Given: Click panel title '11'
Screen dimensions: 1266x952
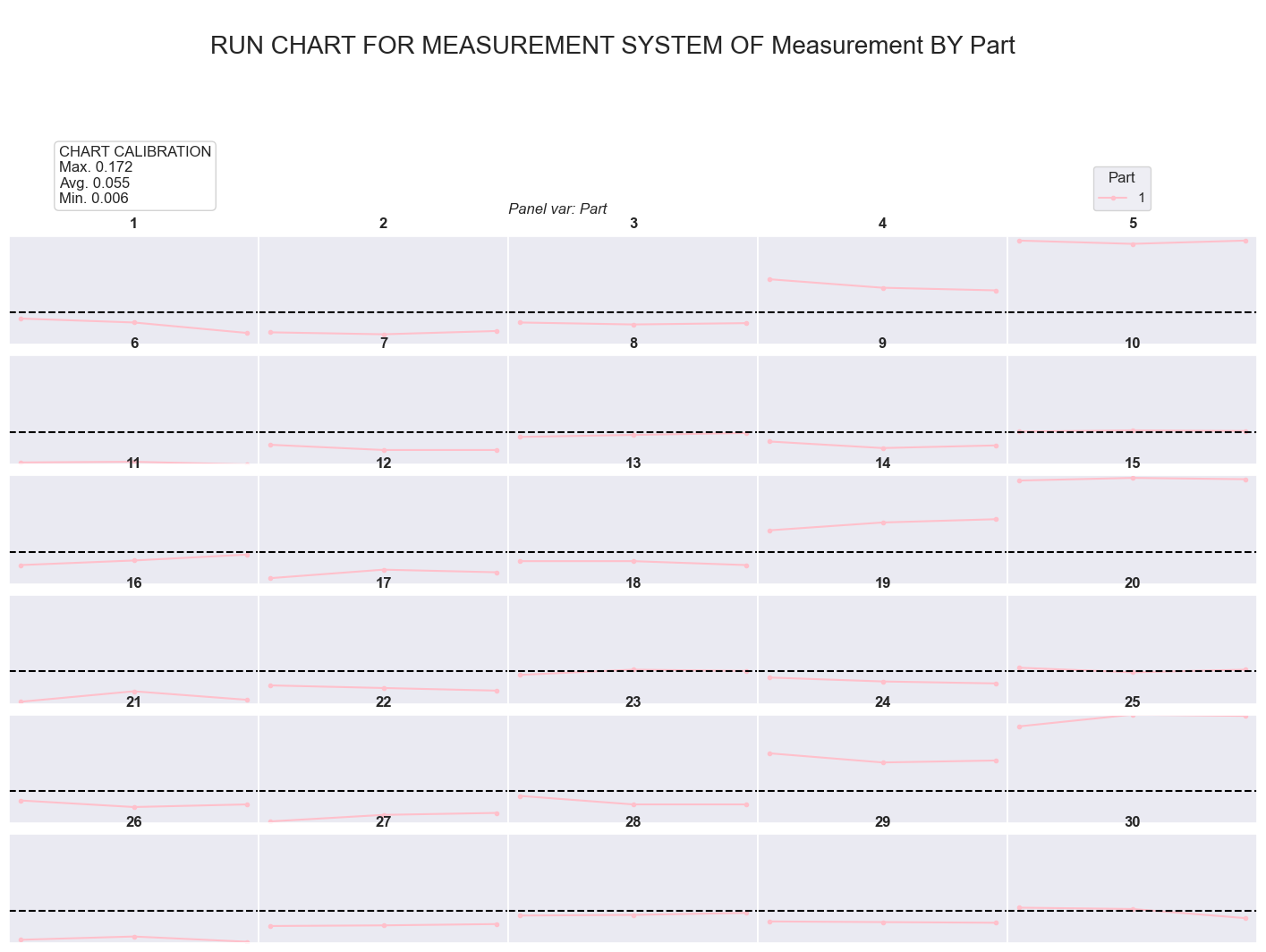Looking at the screenshot, I should pos(134,463).
